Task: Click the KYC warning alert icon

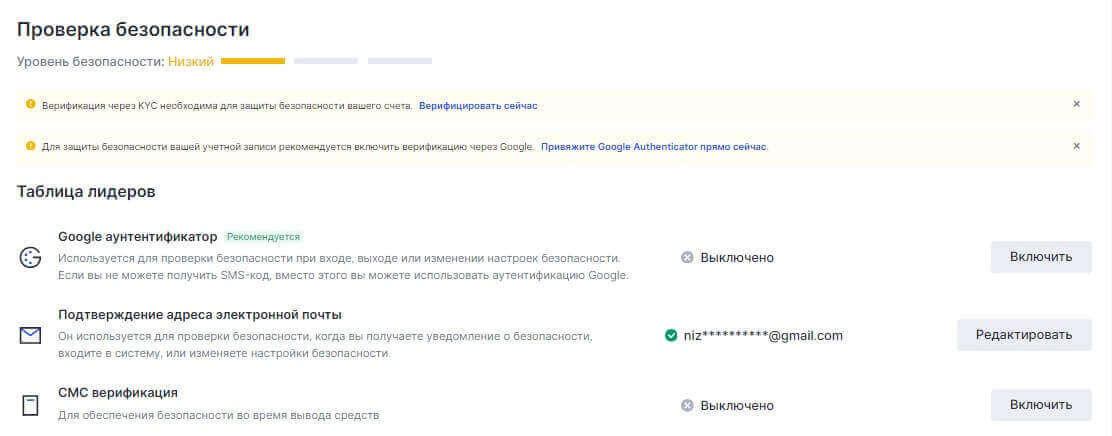Action: coord(30,104)
